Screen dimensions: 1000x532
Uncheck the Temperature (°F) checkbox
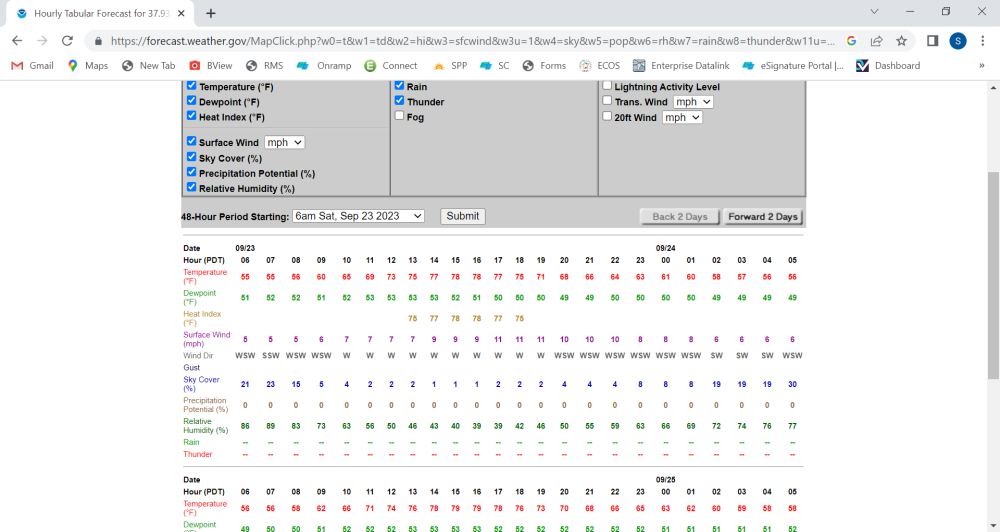click(x=191, y=85)
